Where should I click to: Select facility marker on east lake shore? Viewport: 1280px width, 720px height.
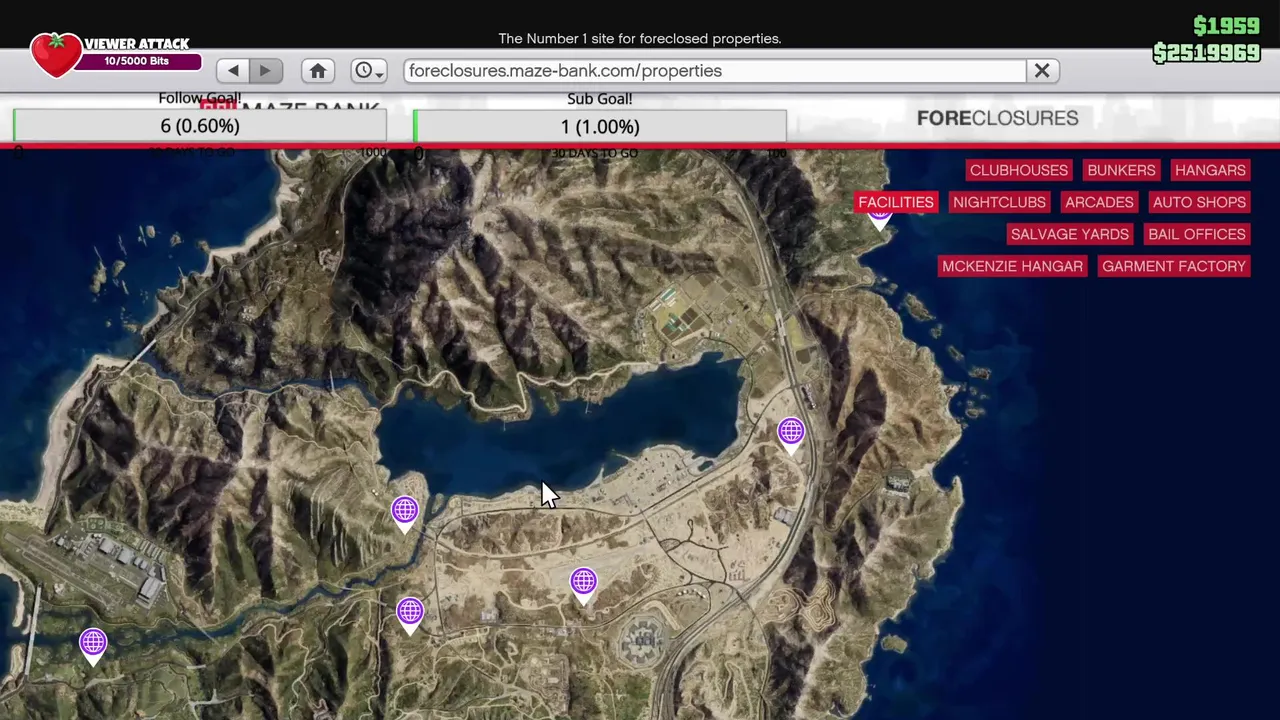(791, 434)
